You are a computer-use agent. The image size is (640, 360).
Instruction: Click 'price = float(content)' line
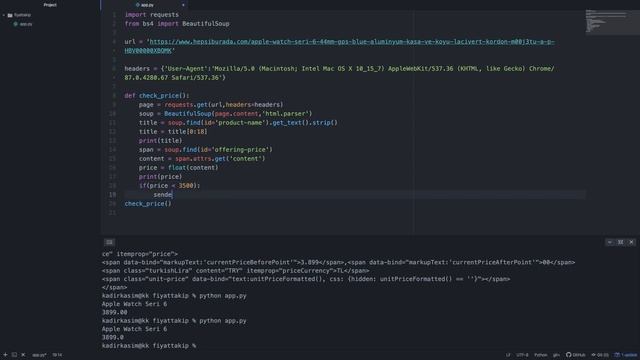[178, 168]
